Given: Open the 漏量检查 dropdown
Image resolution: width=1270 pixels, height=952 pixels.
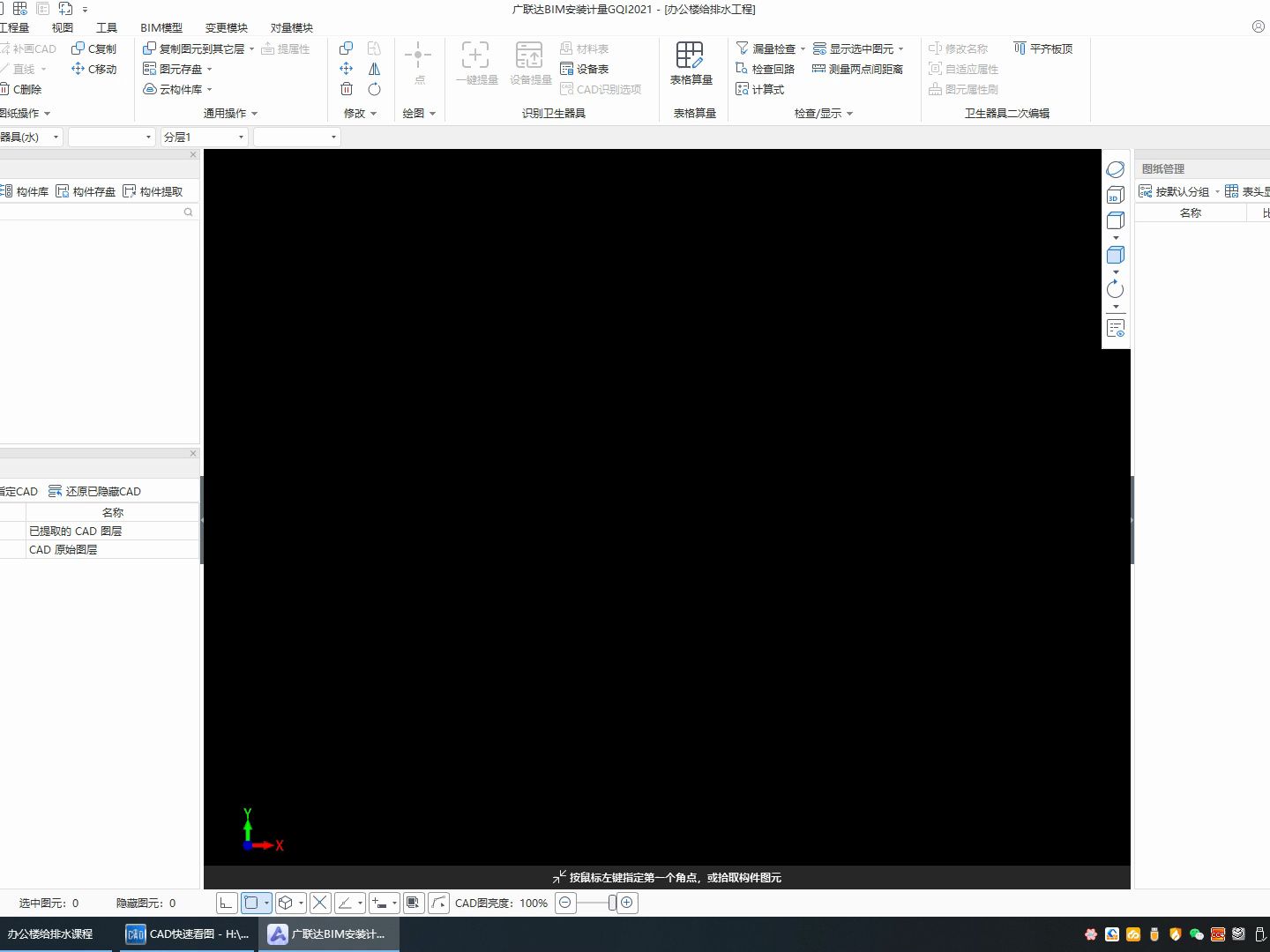Looking at the screenshot, I should click(803, 48).
